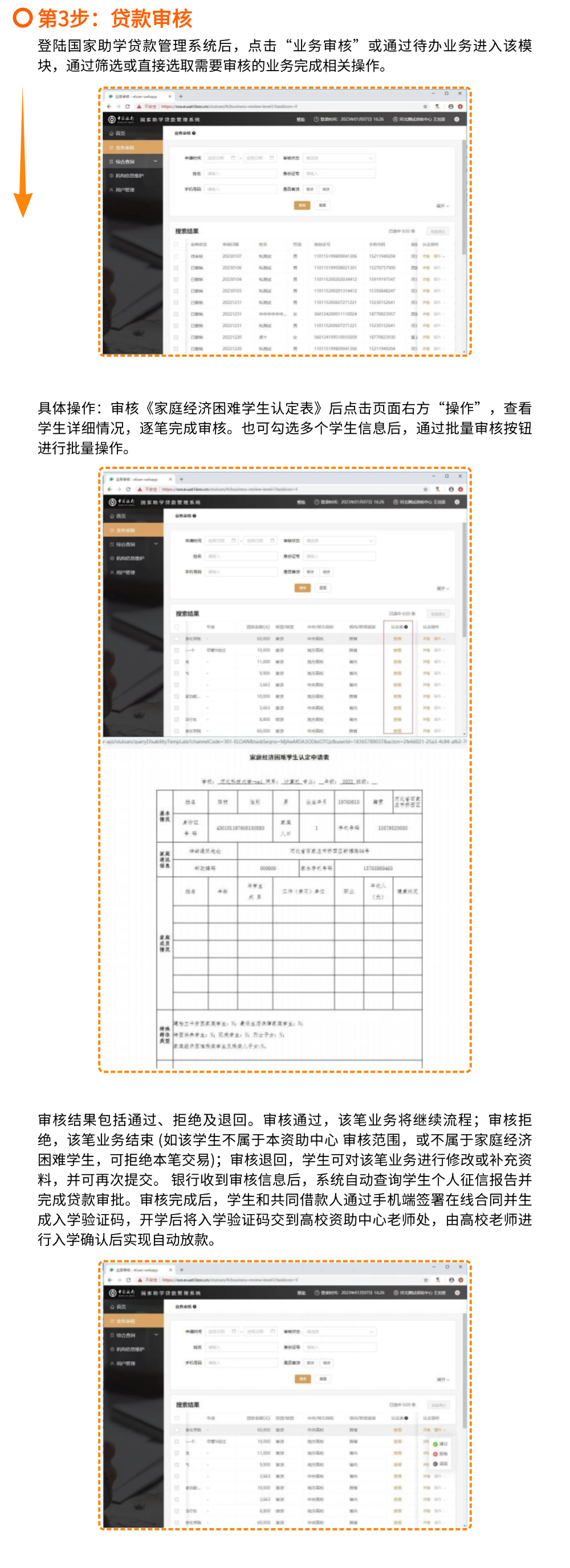Tick the checkbox for the row dated 20230103
This screenshot has height=1568, width=570.
click(176, 291)
